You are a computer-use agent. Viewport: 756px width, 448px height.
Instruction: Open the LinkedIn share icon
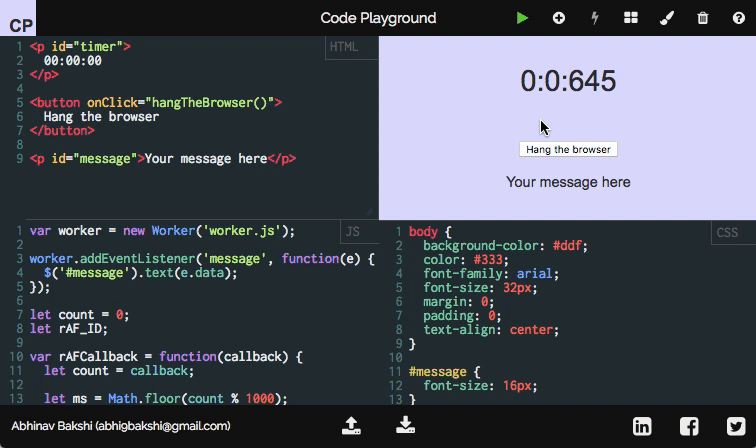(642, 426)
